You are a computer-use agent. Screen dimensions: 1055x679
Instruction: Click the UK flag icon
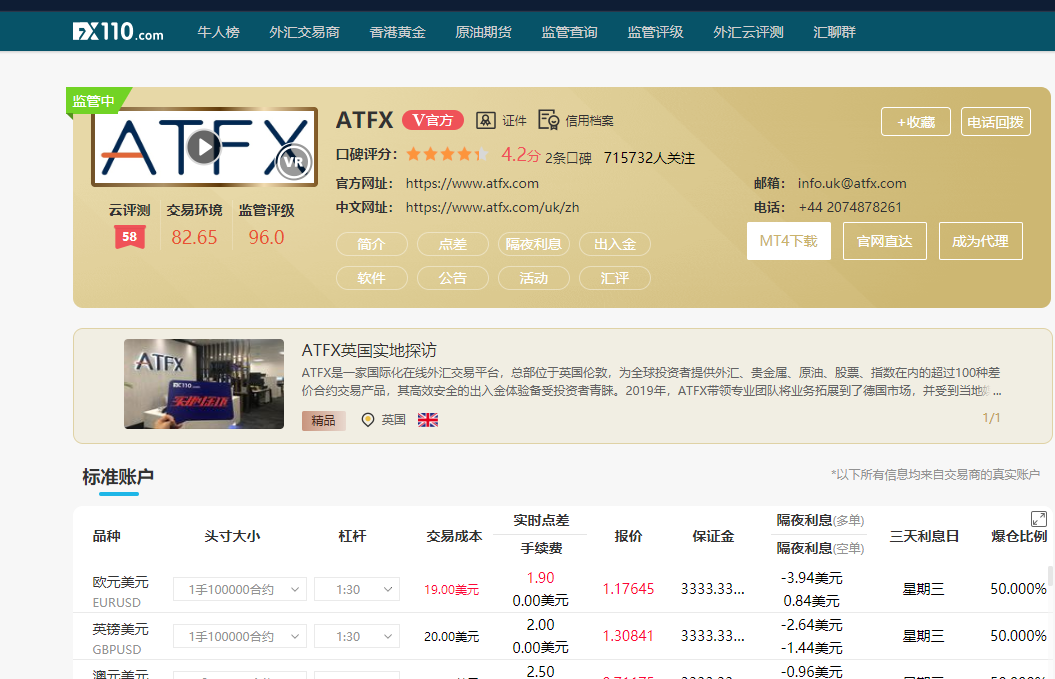click(x=428, y=420)
